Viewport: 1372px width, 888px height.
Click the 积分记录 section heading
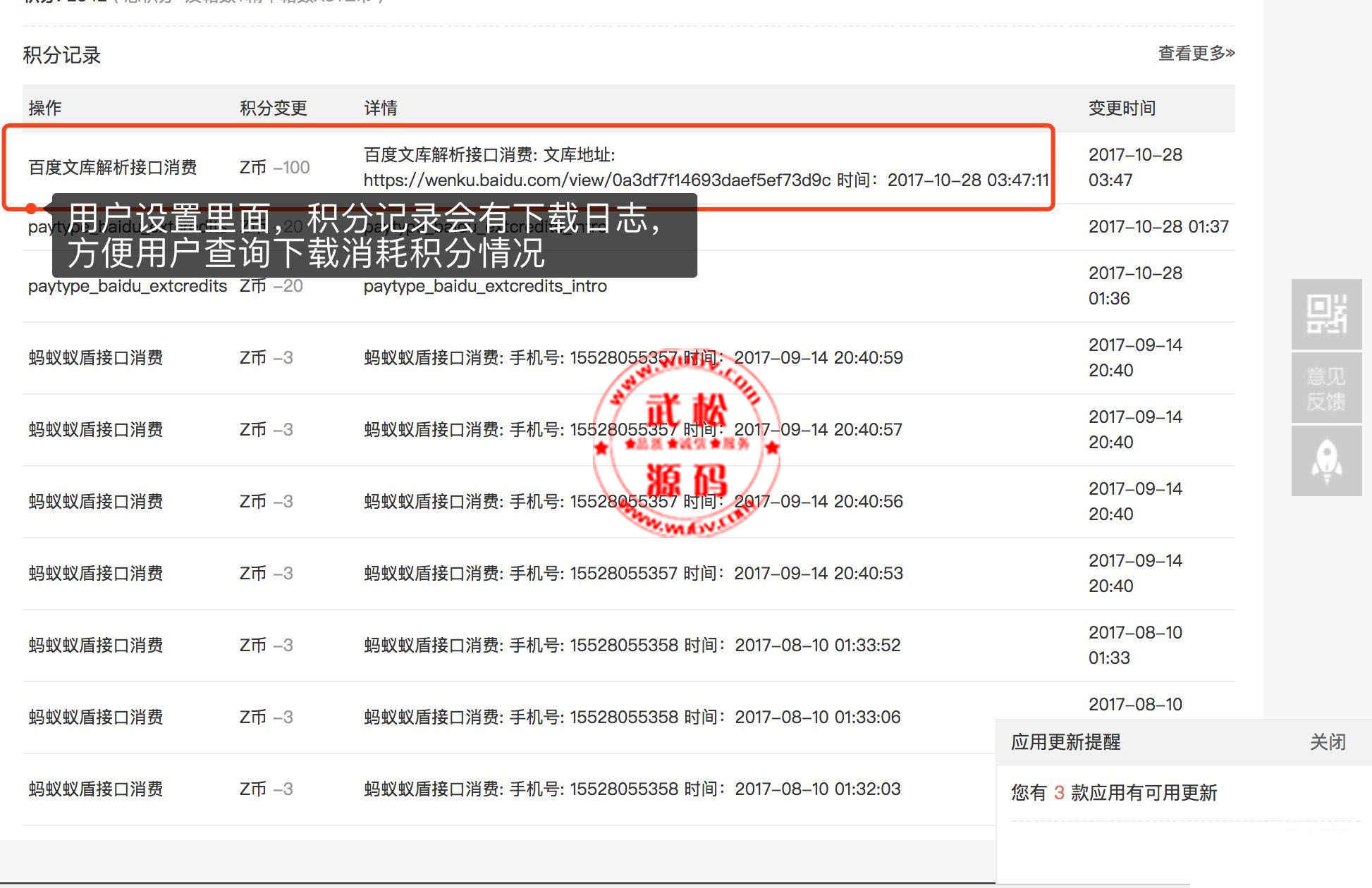click(62, 55)
